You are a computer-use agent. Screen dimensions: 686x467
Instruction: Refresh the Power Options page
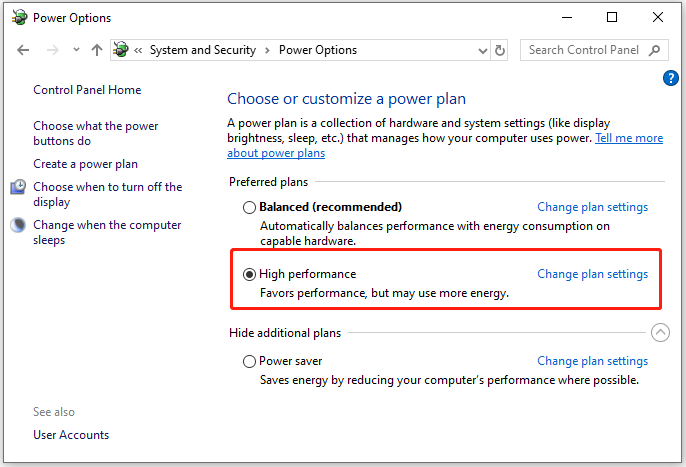click(500, 50)
